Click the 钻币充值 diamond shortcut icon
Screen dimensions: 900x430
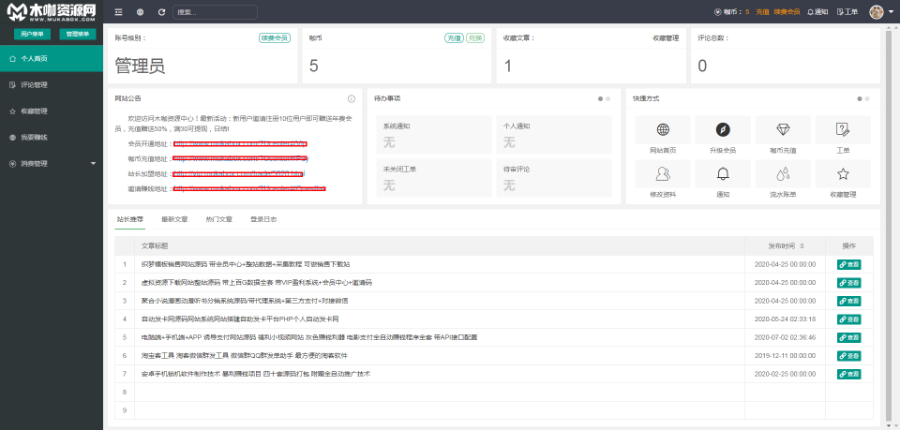pos(783,130)
